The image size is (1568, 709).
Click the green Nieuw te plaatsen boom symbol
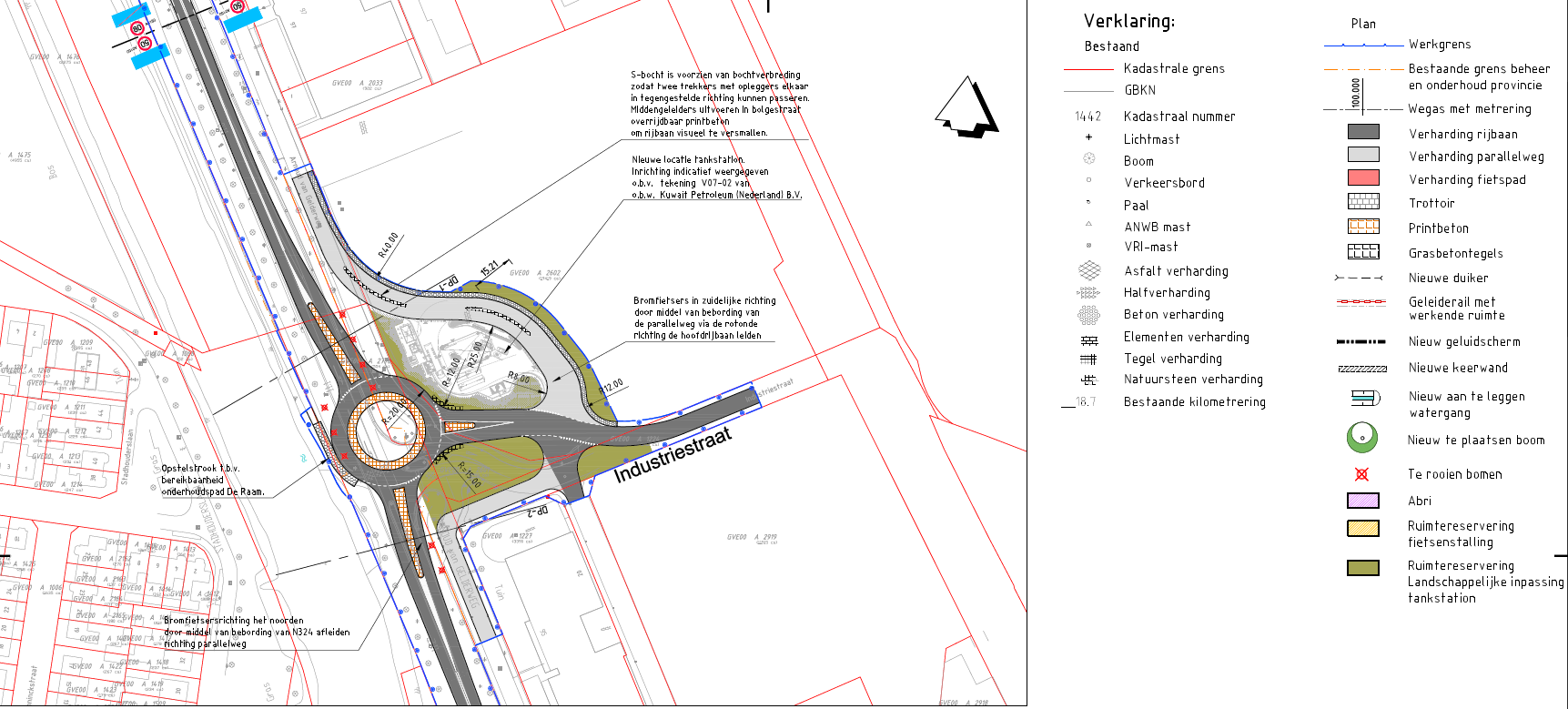pyautogui.click(x=1362, y=438)
